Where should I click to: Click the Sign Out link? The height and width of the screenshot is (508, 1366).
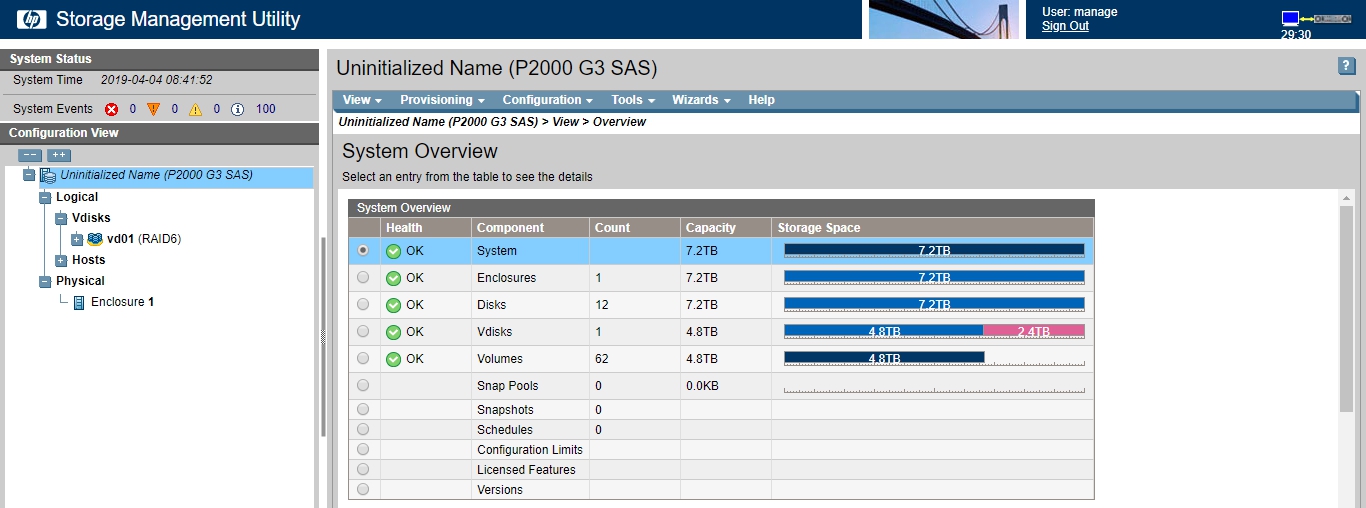tap(1065, 26)
